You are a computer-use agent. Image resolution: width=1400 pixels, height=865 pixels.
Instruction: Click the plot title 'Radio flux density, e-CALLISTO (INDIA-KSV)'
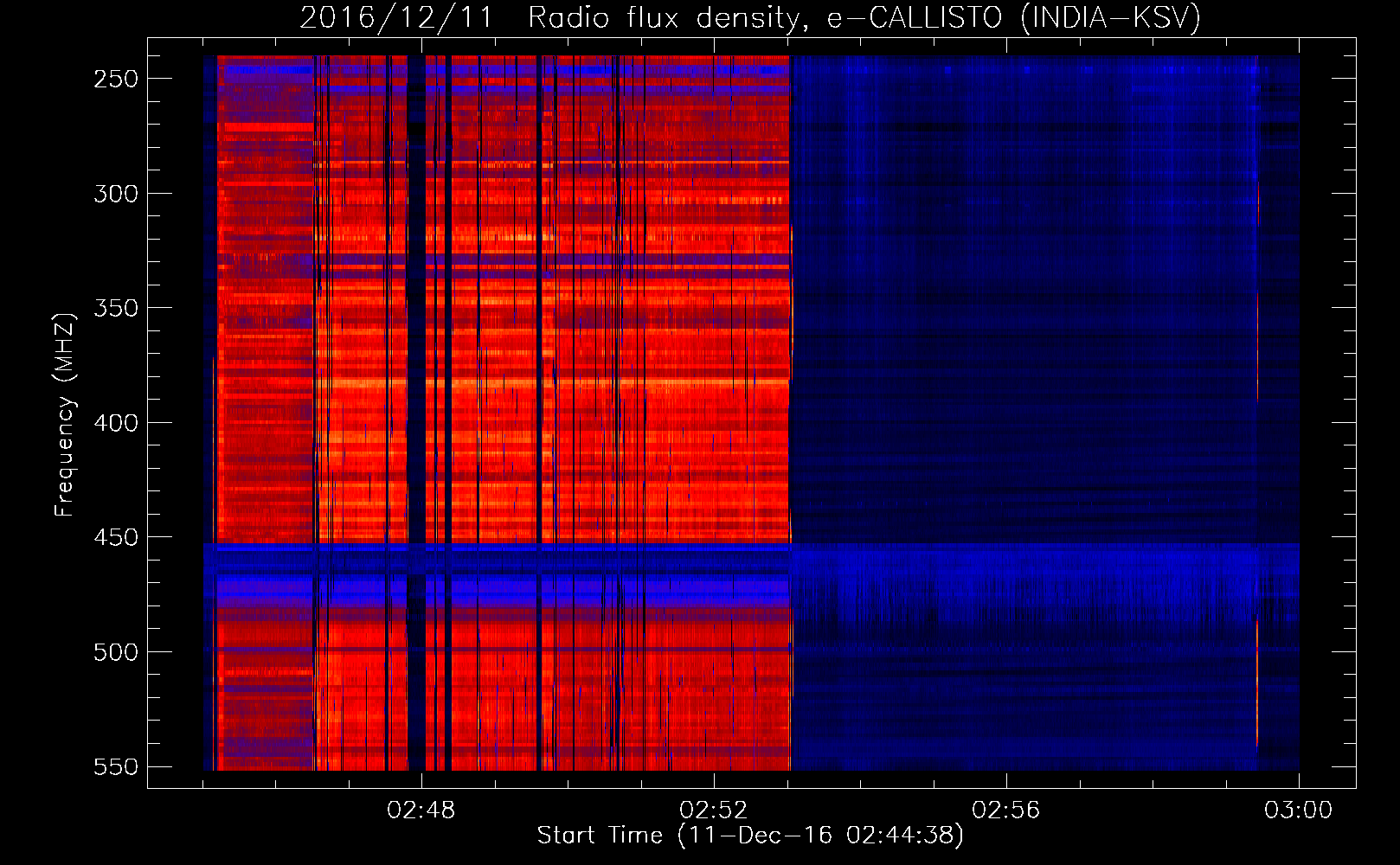(864, 17)
